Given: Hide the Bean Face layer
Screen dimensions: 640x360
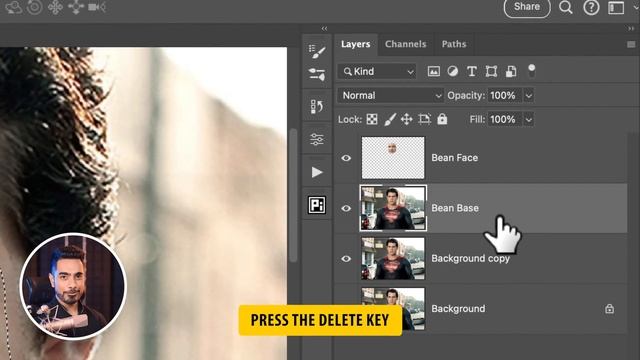Looking at the screenshot, I should point(346,158).
